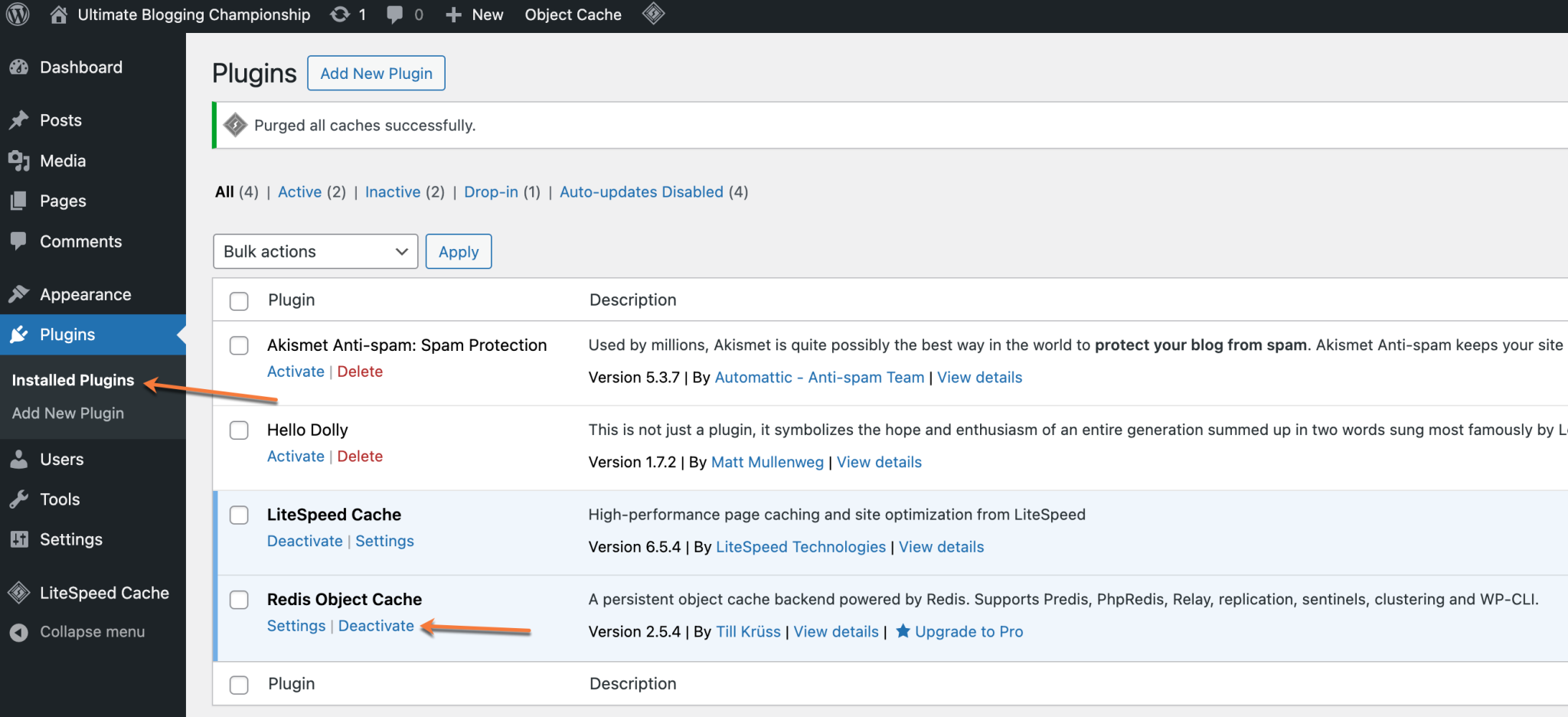Image resolution: width=1568 pixels, height=717 pixels.
Task: Open the Object Cache admin bar menu
Action: (573, 15)
